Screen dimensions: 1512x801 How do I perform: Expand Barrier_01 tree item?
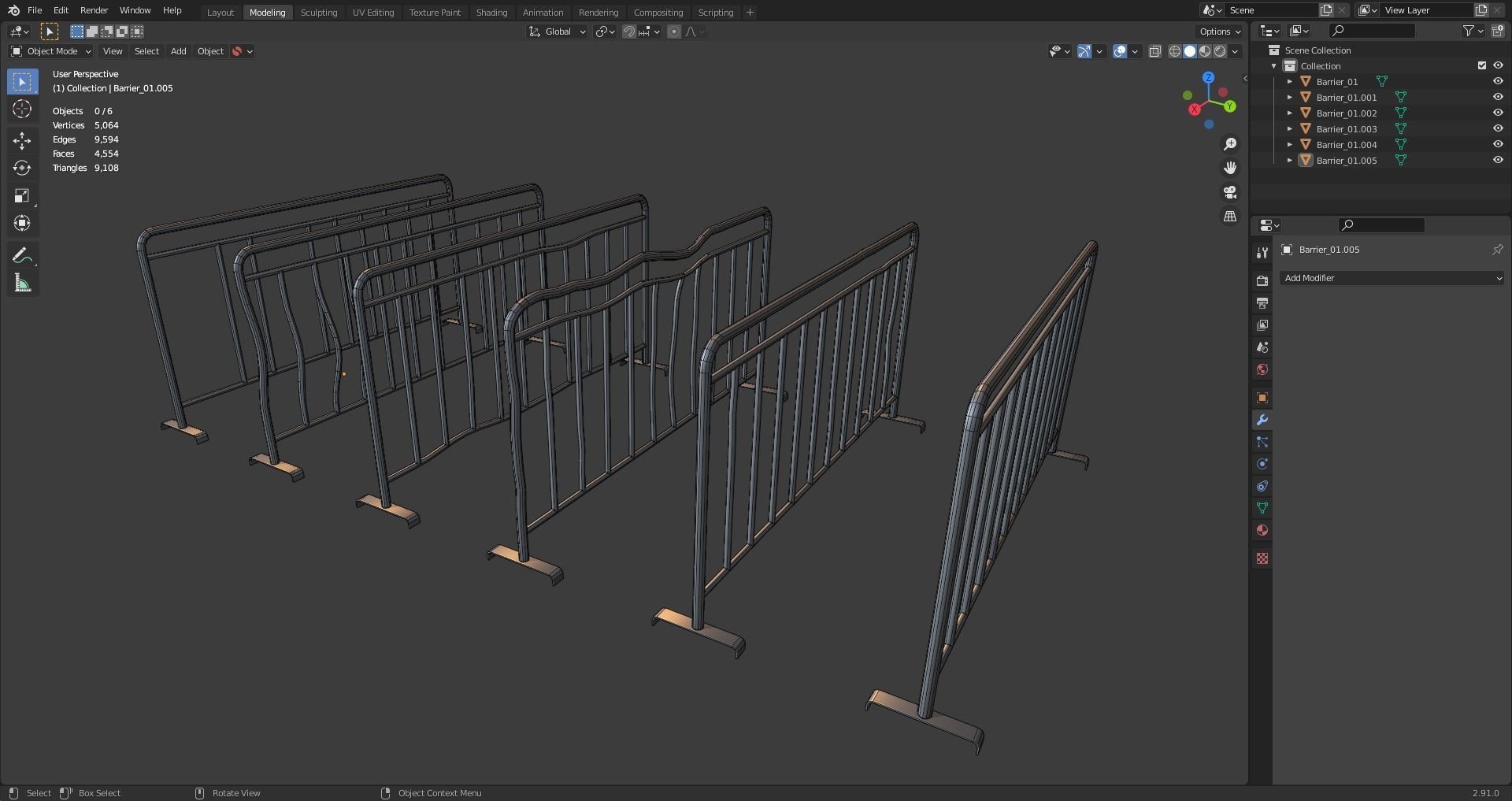1290,81
